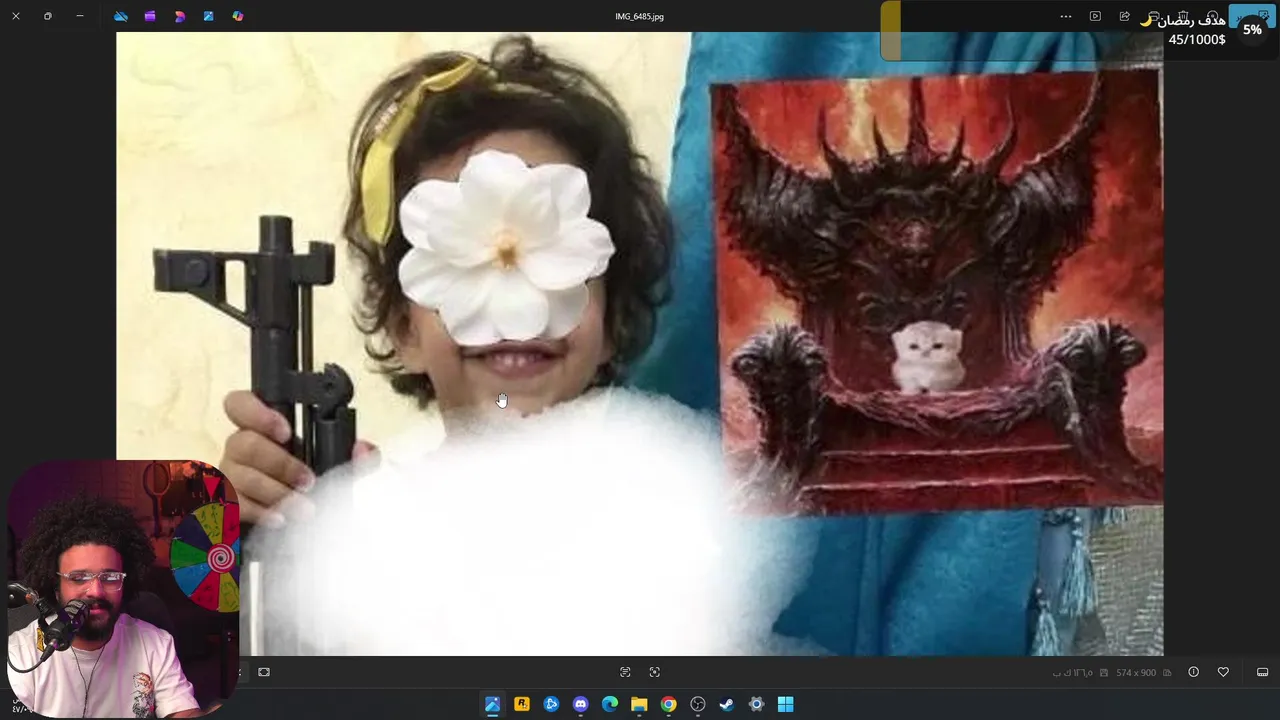Click the zoom-to-fit icon at bottom center
The height and width of the screenshot is (720, 1280).
(625, 672)
